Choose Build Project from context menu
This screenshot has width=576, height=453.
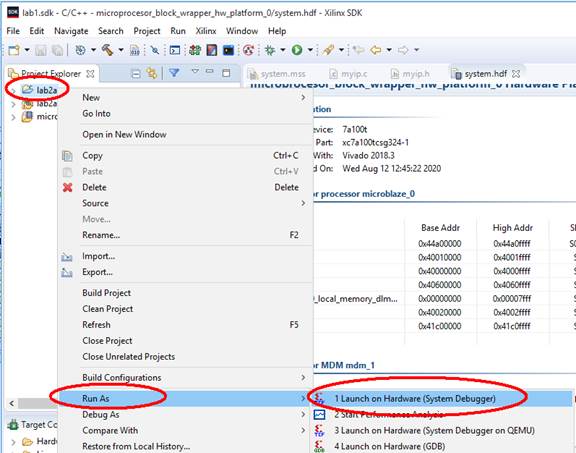(185, 293)
